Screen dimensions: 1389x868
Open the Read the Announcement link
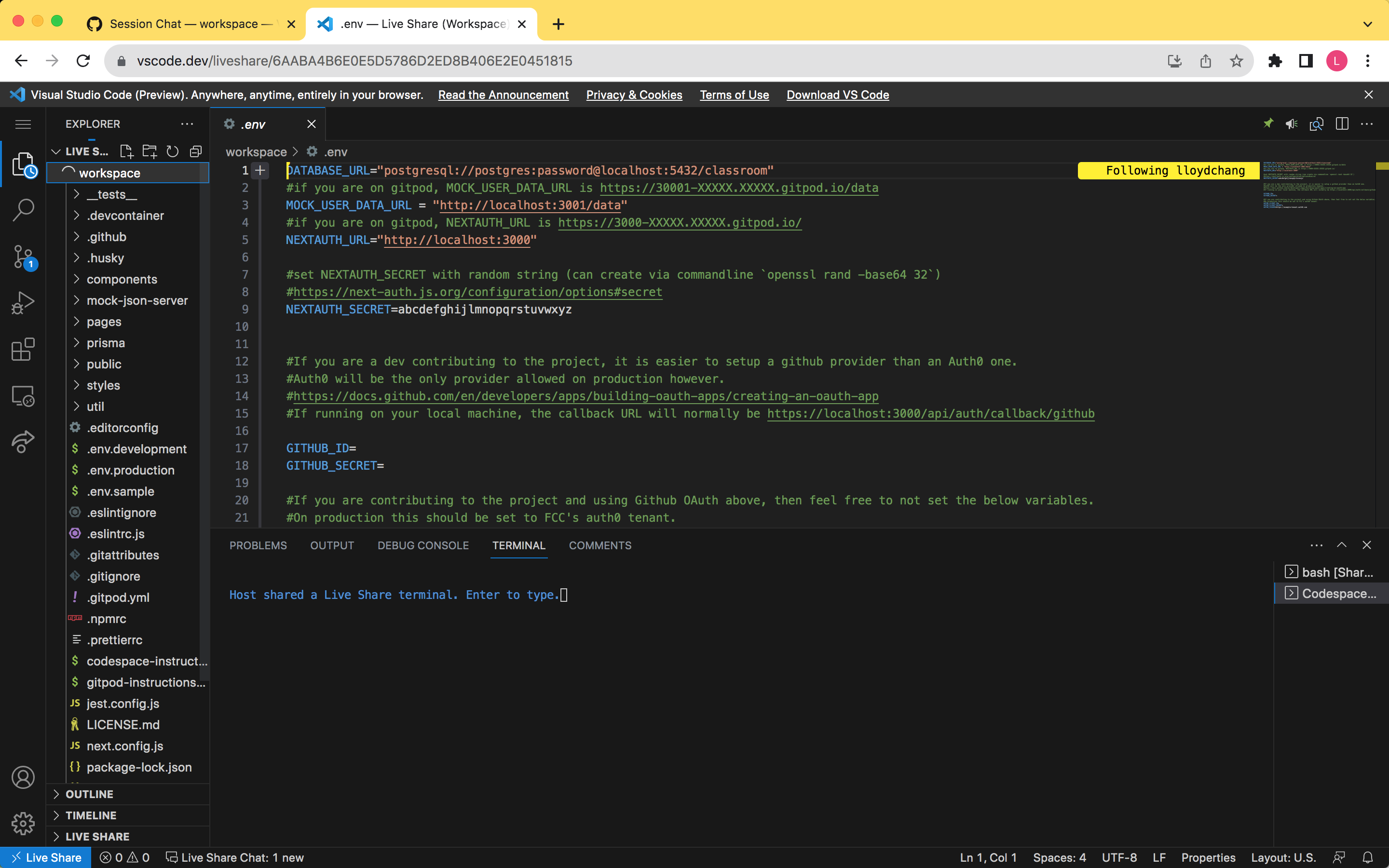(x=504, y=95)
